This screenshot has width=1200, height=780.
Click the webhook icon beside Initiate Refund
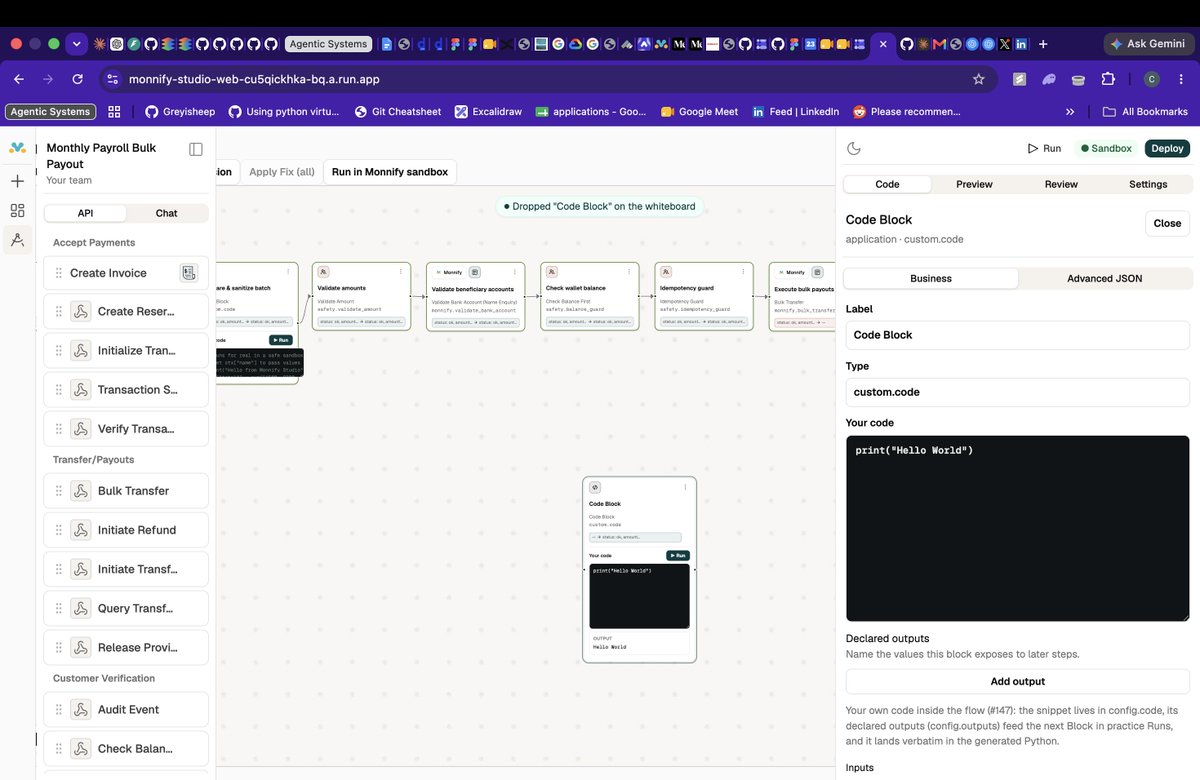81,530
